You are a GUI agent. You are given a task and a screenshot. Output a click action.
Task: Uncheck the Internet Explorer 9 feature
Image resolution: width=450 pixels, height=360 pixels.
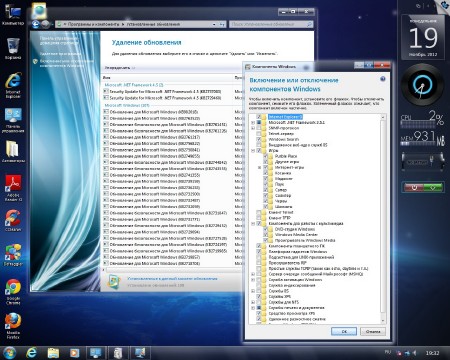[x=259, y=117]
